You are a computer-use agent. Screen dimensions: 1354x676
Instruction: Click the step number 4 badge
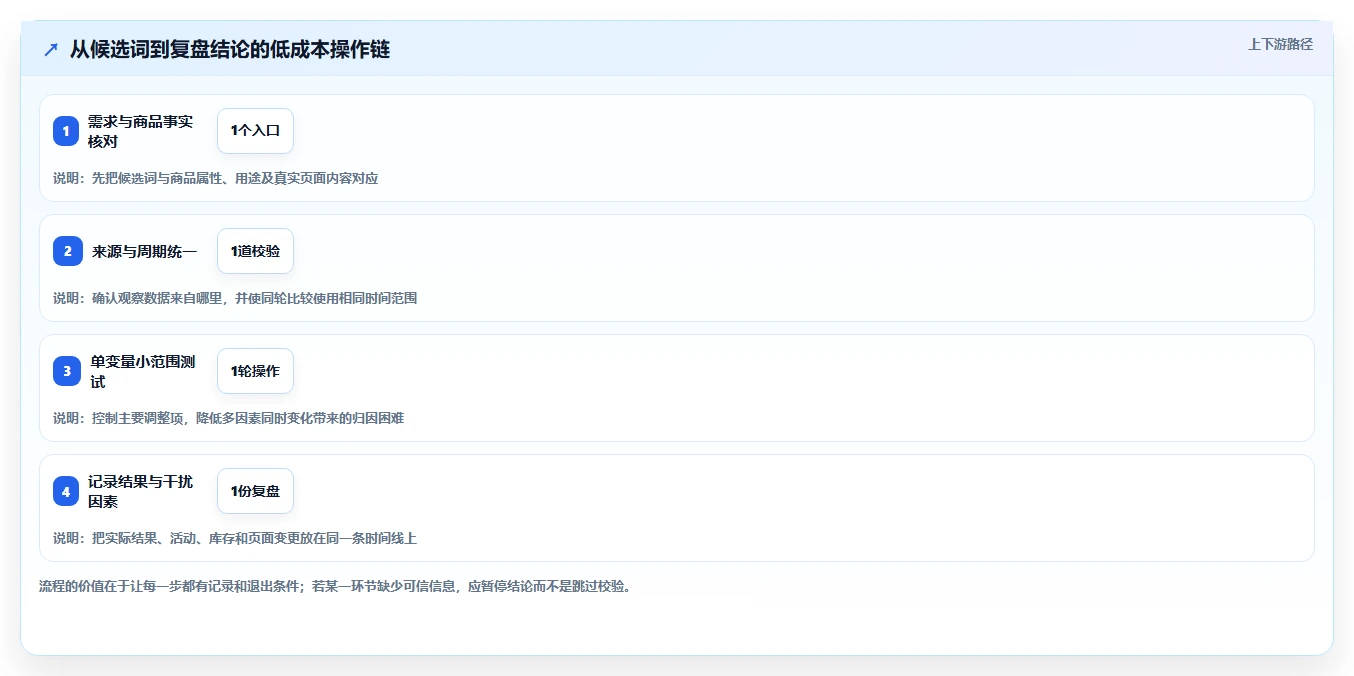tap(66, 491)
